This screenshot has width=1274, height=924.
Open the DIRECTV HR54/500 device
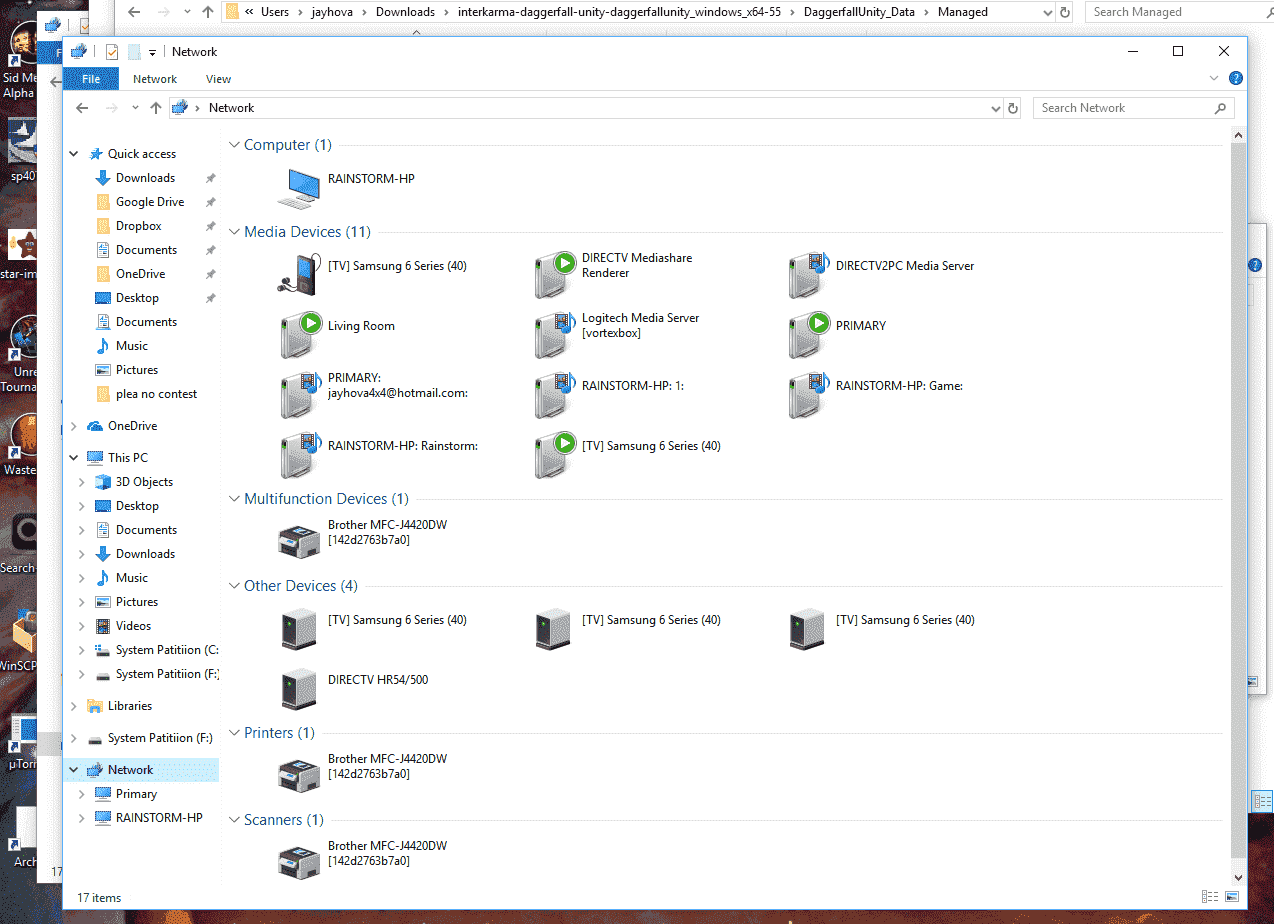[x=301, y=688]
